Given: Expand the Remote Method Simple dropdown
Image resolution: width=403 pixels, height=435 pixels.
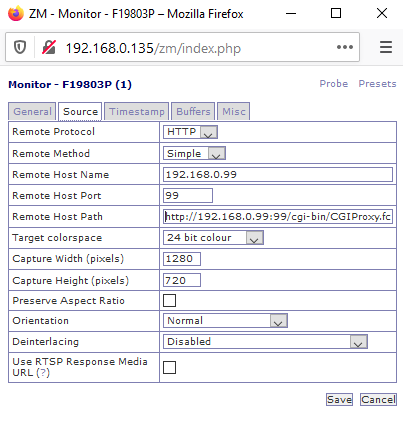Looking at the screenshot, I should tap(194, 153).
